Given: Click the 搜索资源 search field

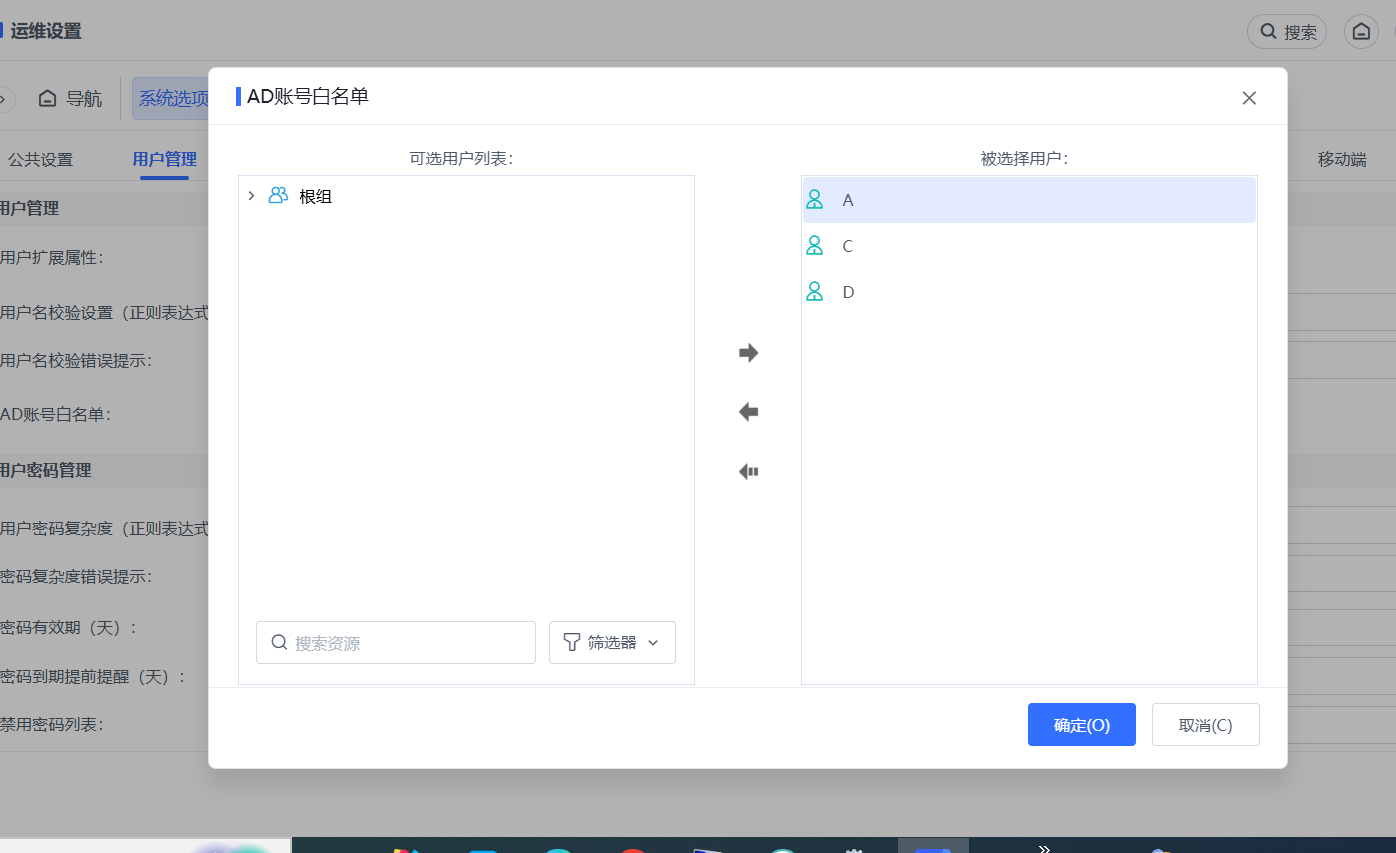Looking at the screenshot, I should 396,642.
